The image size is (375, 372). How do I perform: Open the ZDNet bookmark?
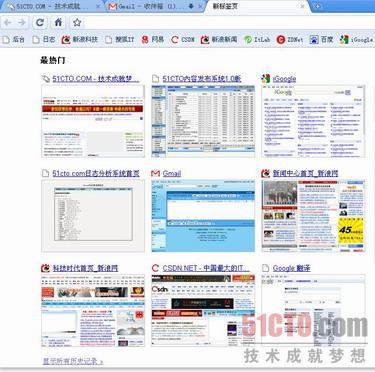pos(290,39)
